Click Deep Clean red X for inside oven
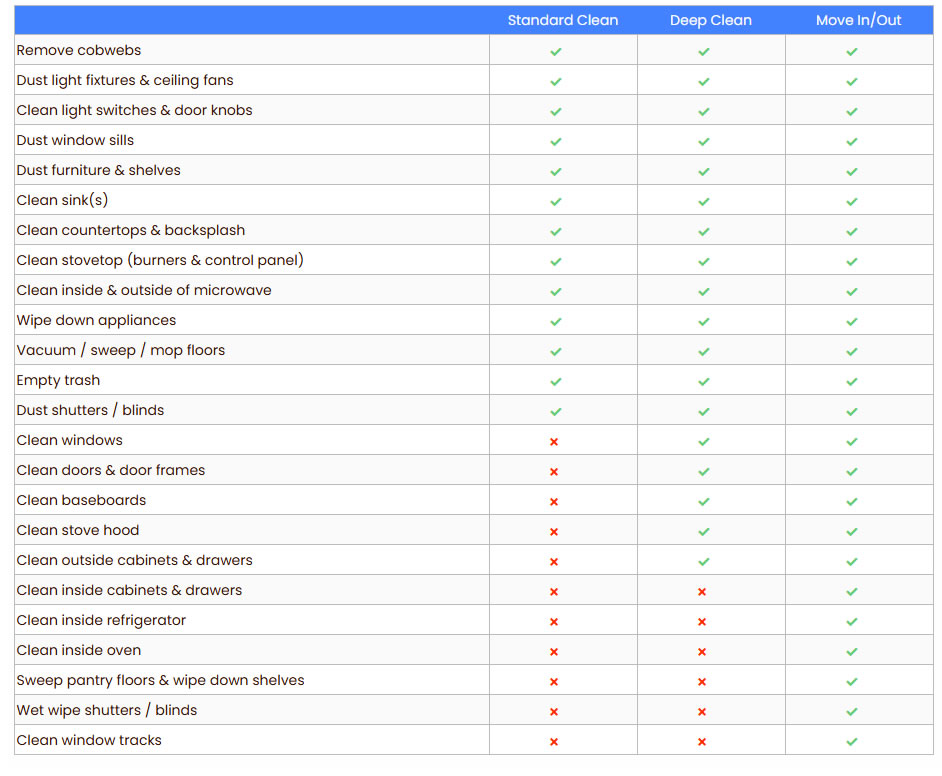 click(x=702, y=651)
